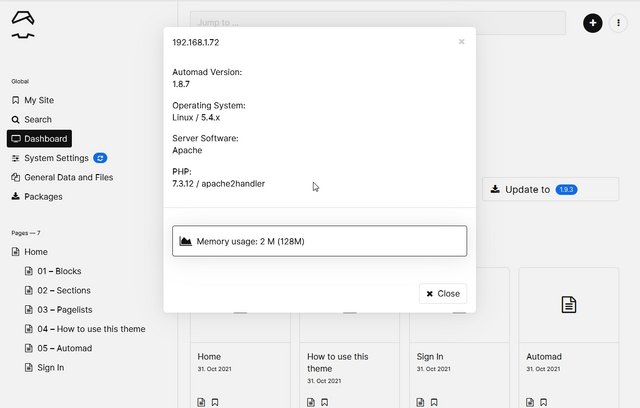Viewport: 640px width, 408px height.
Task: Click the 192.168.1.72 dialog title
Action: [196, 42]
